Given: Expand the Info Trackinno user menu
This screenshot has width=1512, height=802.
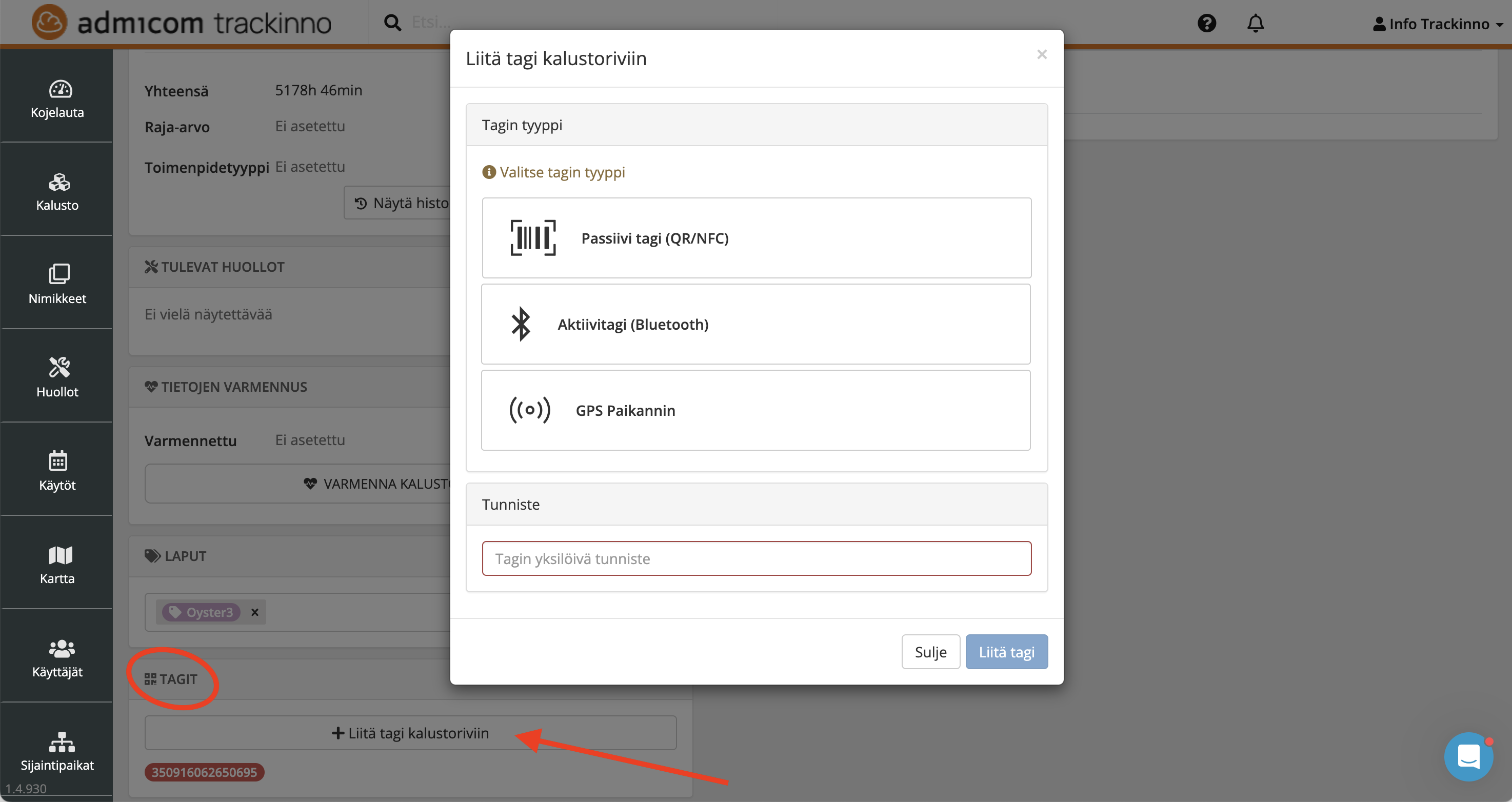Looking at the screenshot, I should tap(1438, 24).
